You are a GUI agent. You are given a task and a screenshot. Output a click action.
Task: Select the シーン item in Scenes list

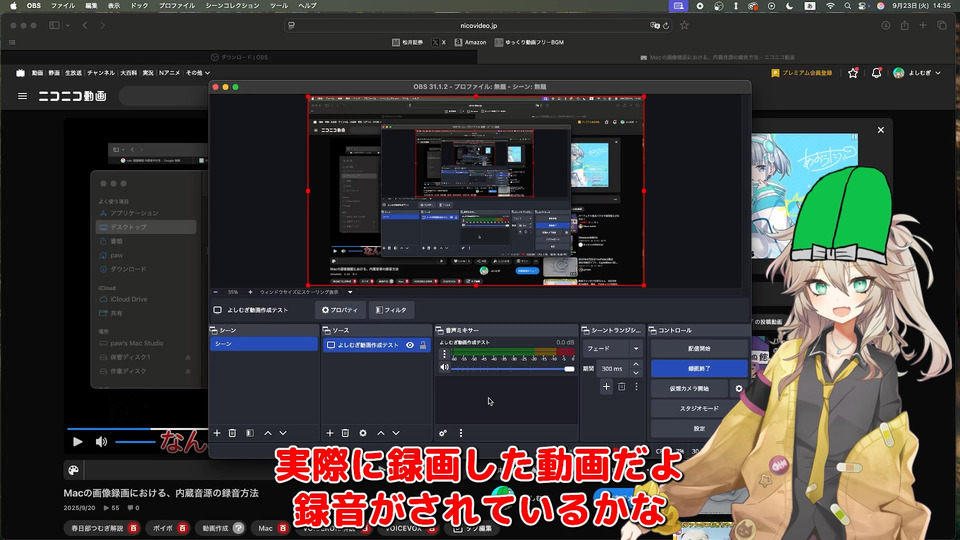[x=264, y=344]
